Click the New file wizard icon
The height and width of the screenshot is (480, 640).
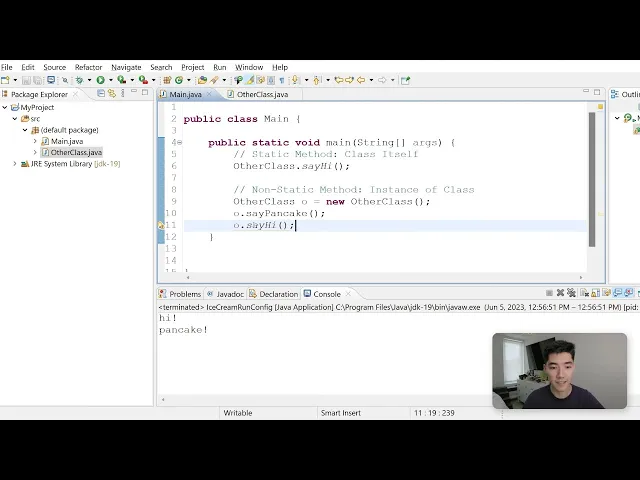[5, 80]
